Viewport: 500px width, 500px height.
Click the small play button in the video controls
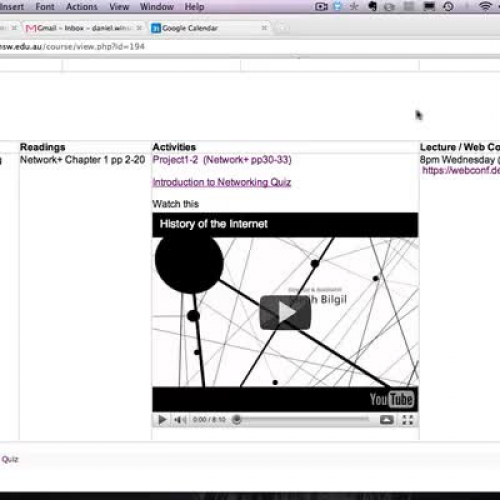coord(162,420)
